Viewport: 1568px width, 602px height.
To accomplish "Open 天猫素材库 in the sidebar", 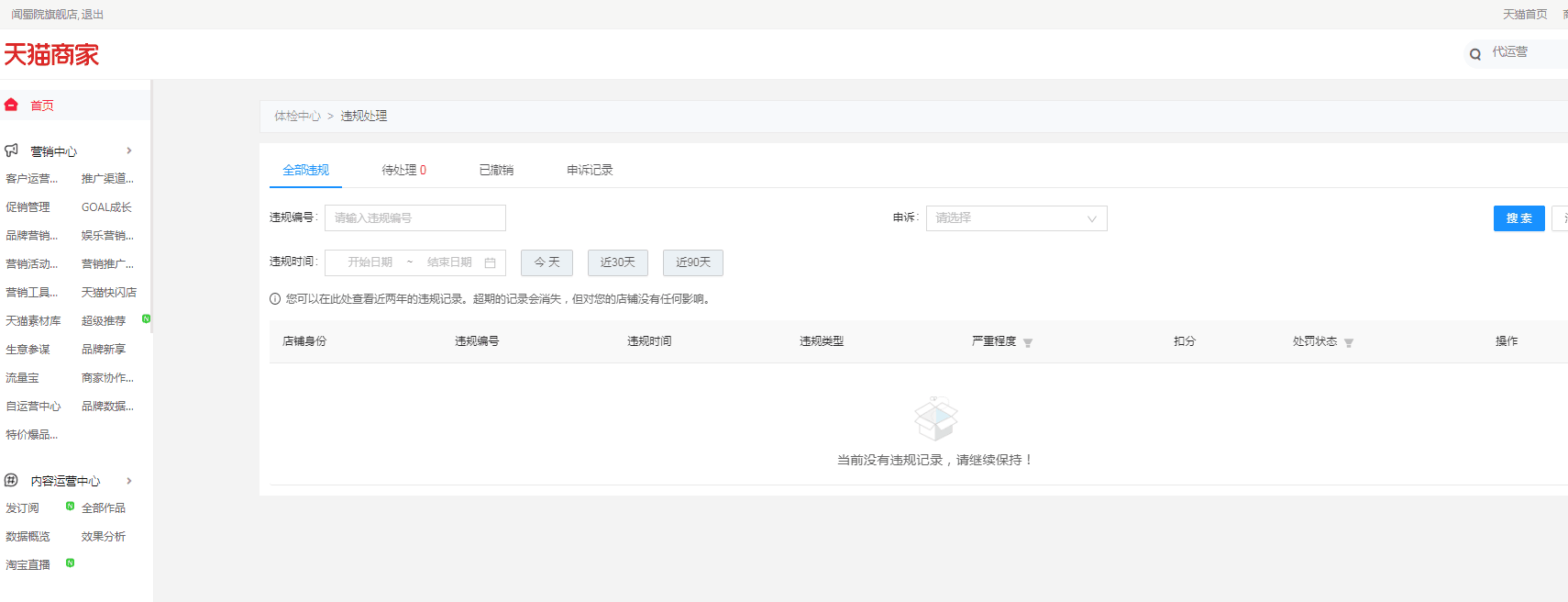I will (x=33, y=321).
